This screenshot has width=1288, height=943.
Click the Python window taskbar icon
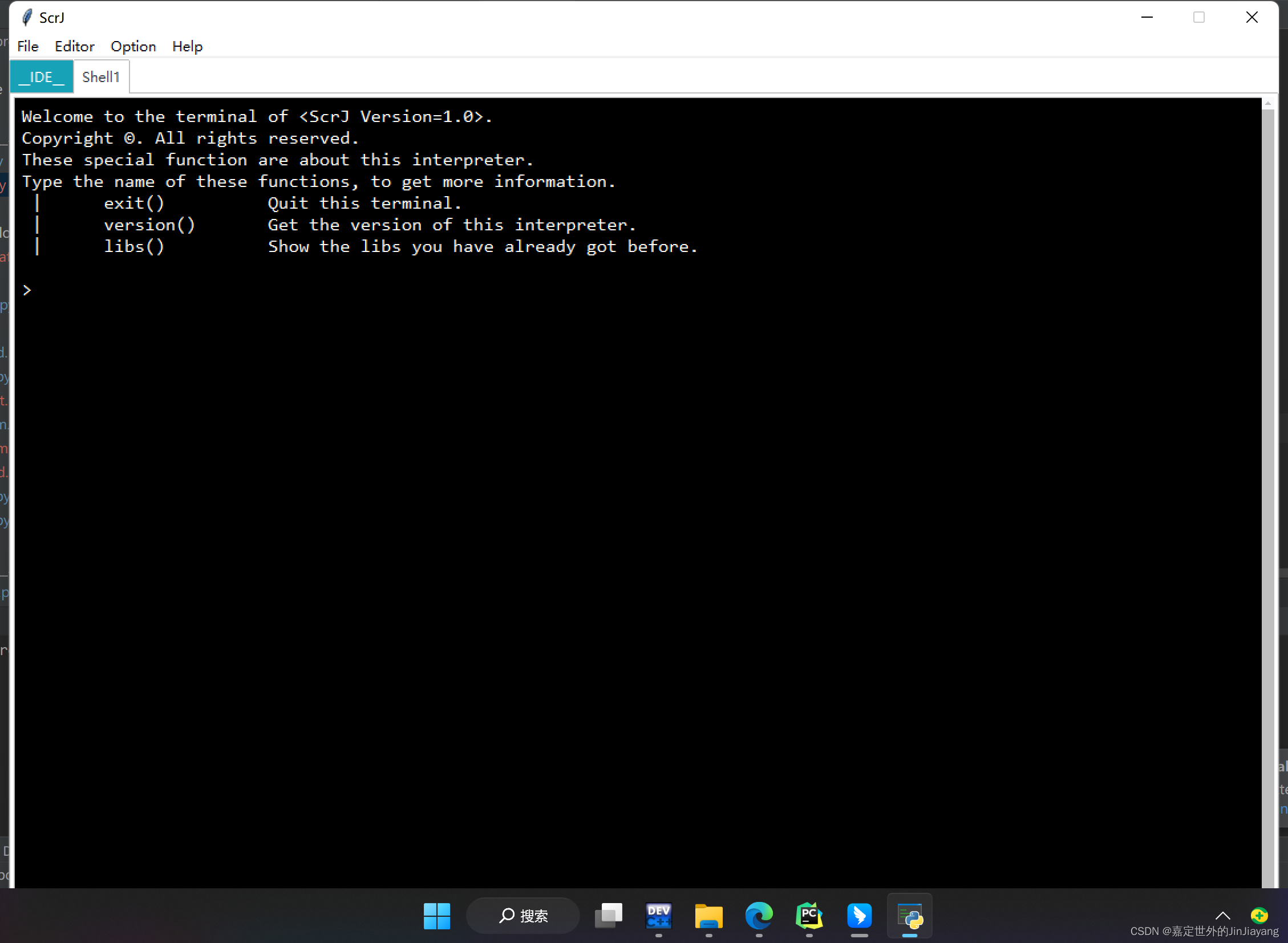(x=910, y=916)
